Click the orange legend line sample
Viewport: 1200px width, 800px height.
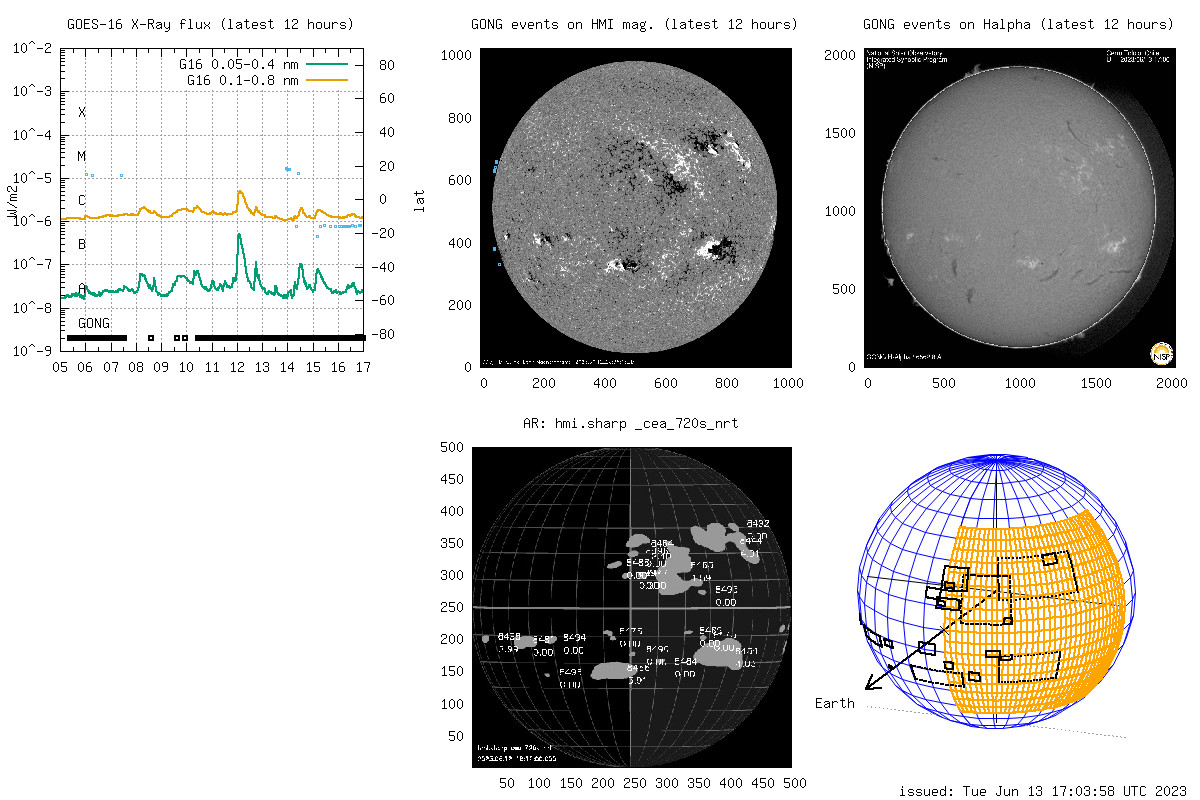tap(327, 79)
